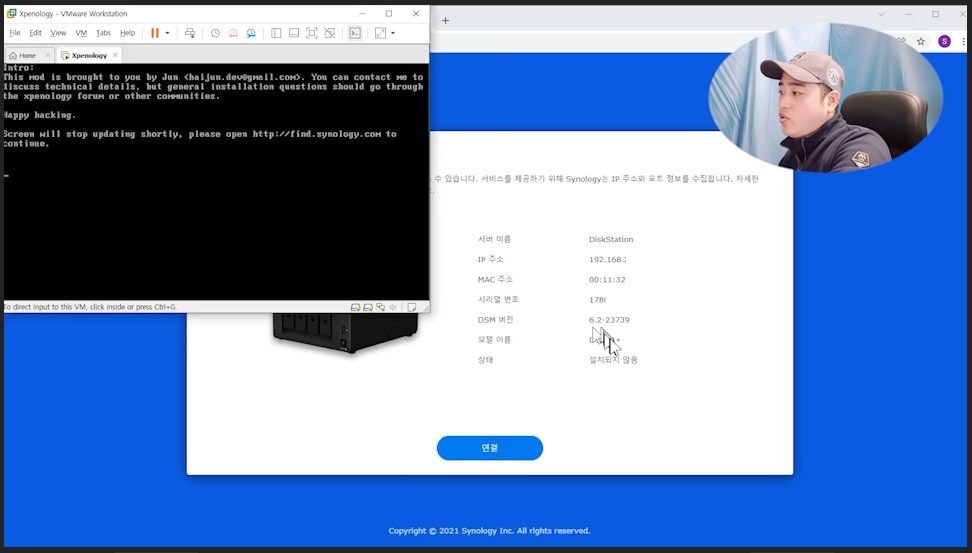Click the DSM 버전 label
Screen dimensions: 972x553
click(495, 320)
